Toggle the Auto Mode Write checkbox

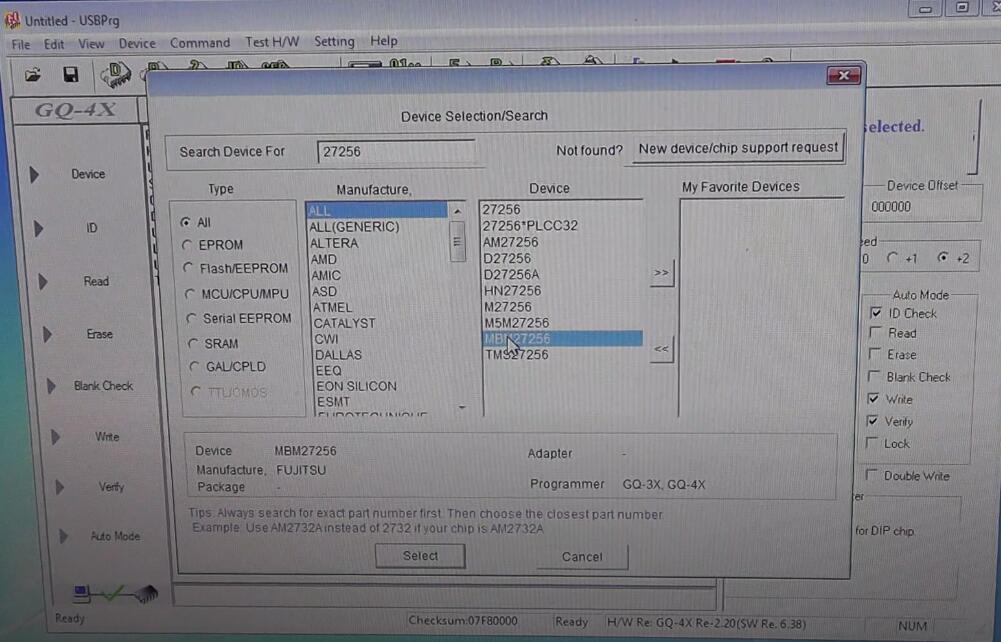[873, 399]
